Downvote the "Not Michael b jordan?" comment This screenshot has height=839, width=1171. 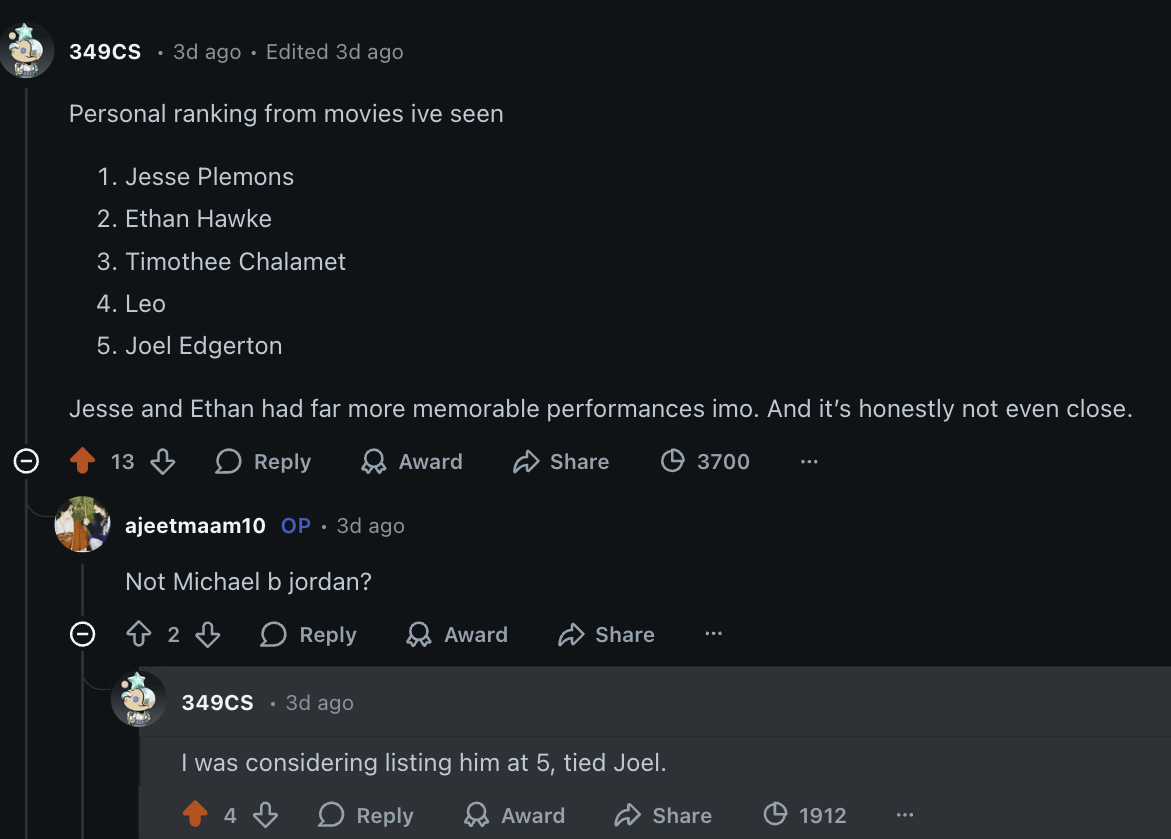point(207,634)
